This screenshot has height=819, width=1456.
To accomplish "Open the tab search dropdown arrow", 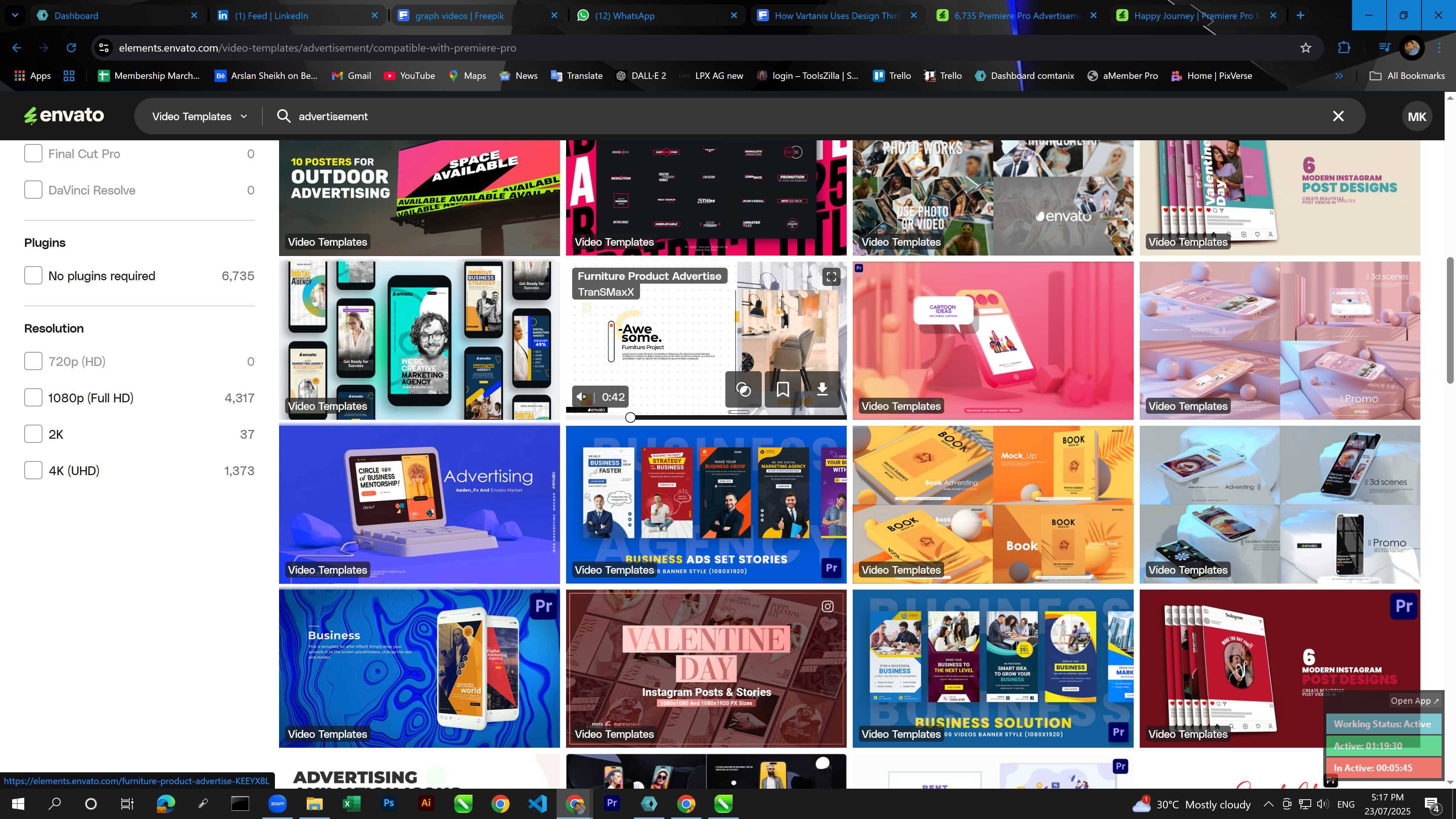I will pos(15,15).
